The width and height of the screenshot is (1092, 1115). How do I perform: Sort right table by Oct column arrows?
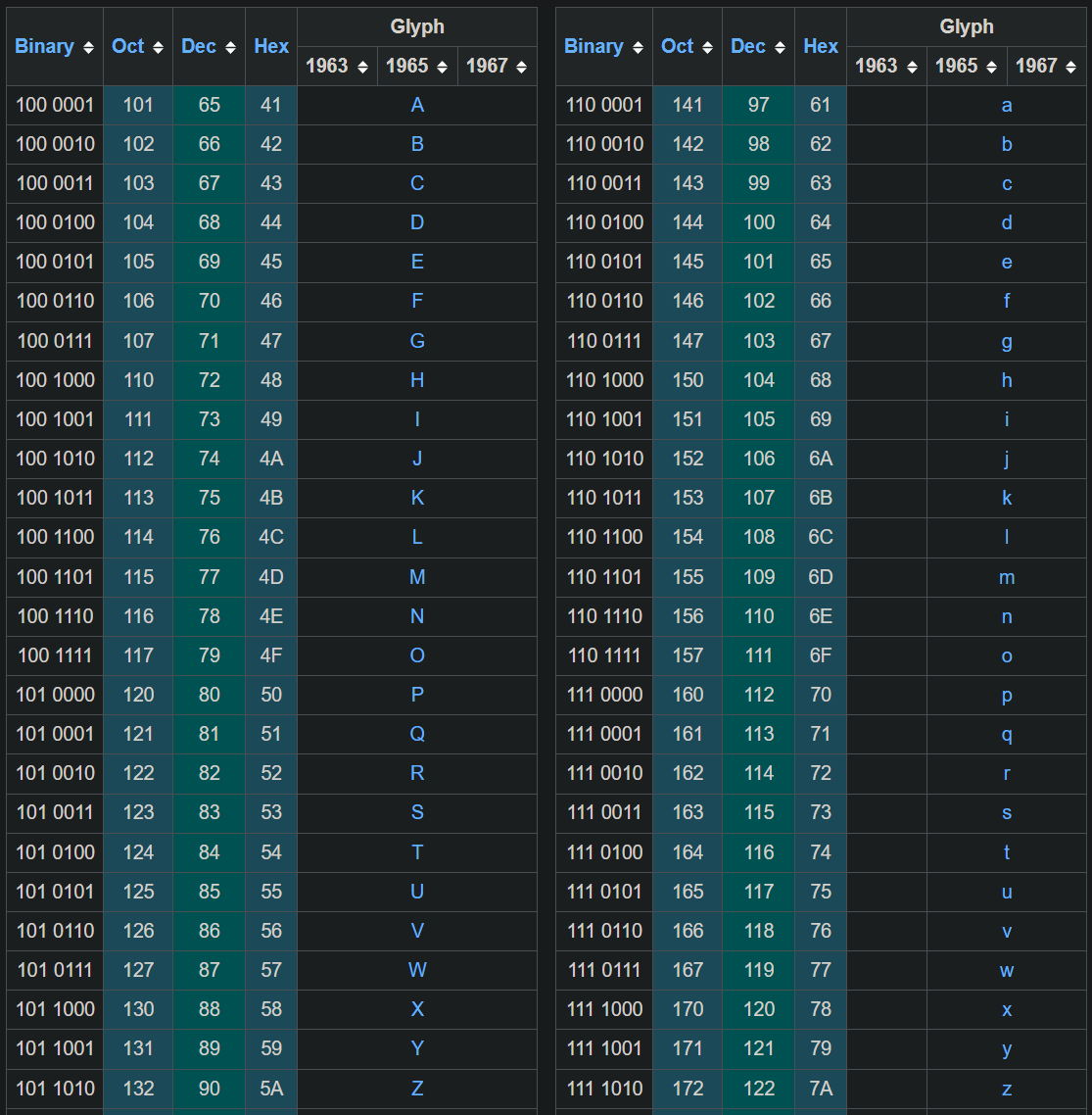707,48
